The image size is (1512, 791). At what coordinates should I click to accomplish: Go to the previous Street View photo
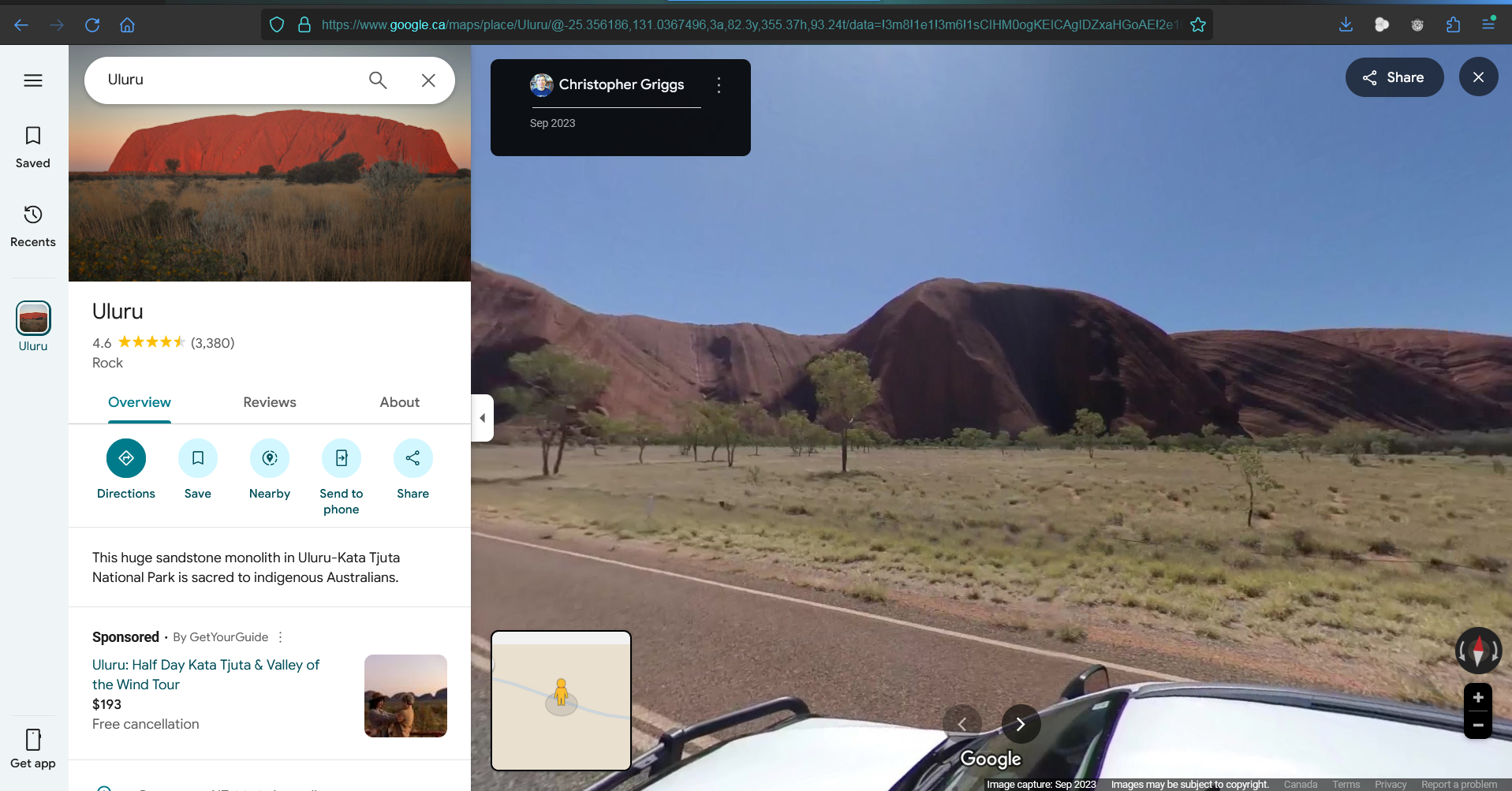coord(962,724)
